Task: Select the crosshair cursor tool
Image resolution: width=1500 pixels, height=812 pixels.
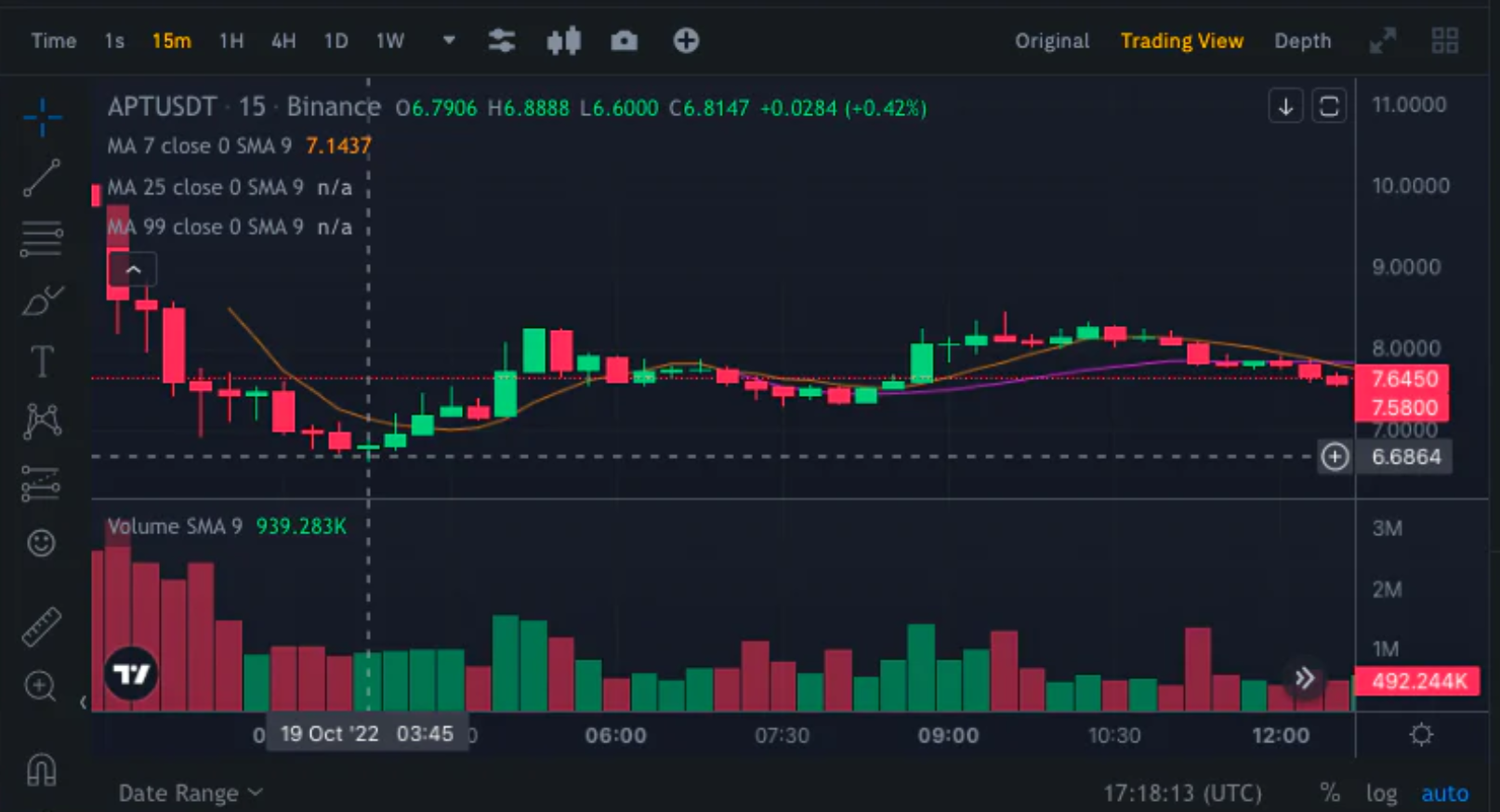Action: click(42, 118)
